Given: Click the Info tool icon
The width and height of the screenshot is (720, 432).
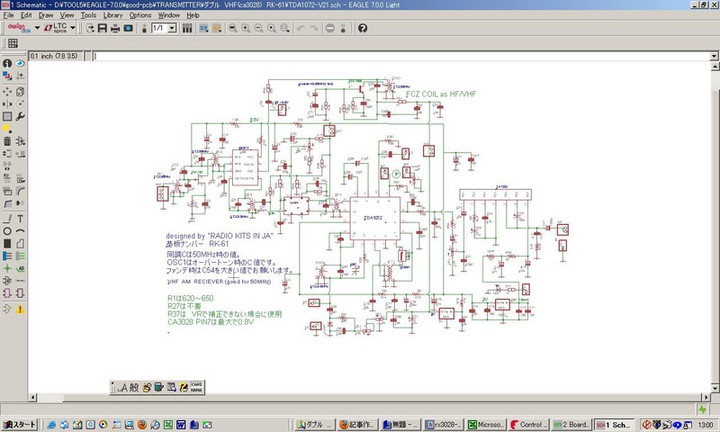Looking at the screenshot, I should 7,64.
